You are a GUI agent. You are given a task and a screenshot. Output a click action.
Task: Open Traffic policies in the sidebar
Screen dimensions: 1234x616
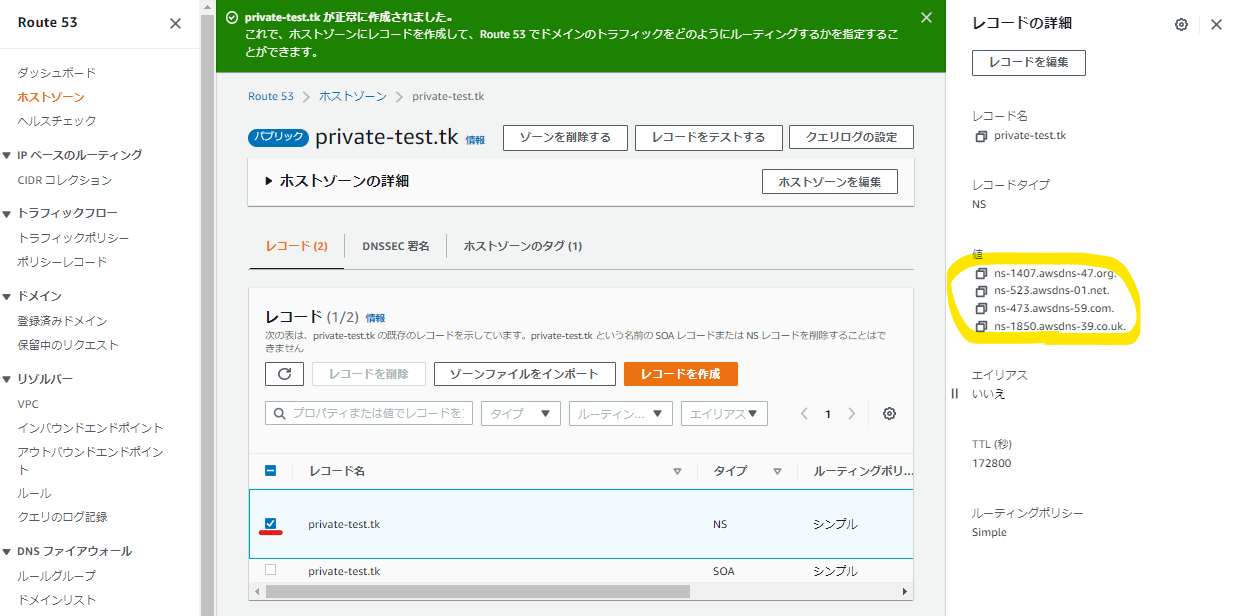[x=73, y=238]
